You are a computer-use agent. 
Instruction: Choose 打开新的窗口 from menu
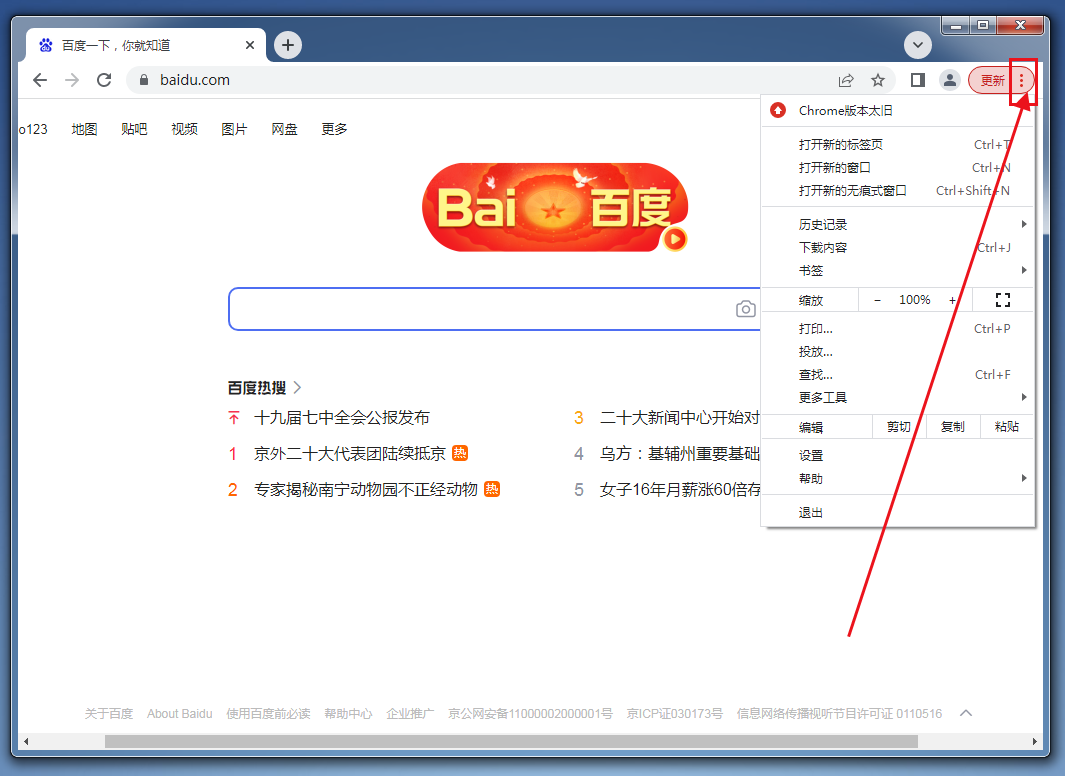[897, 168]
